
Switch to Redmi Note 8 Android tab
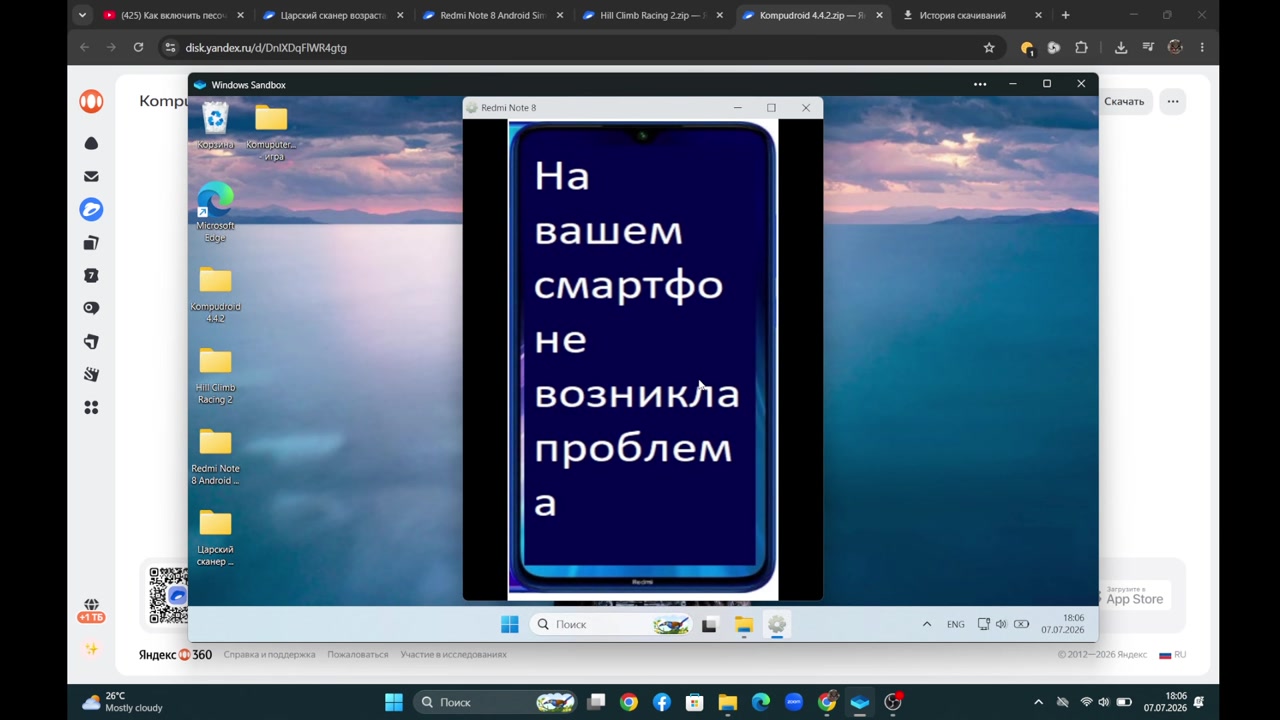(x=494, y=15)
